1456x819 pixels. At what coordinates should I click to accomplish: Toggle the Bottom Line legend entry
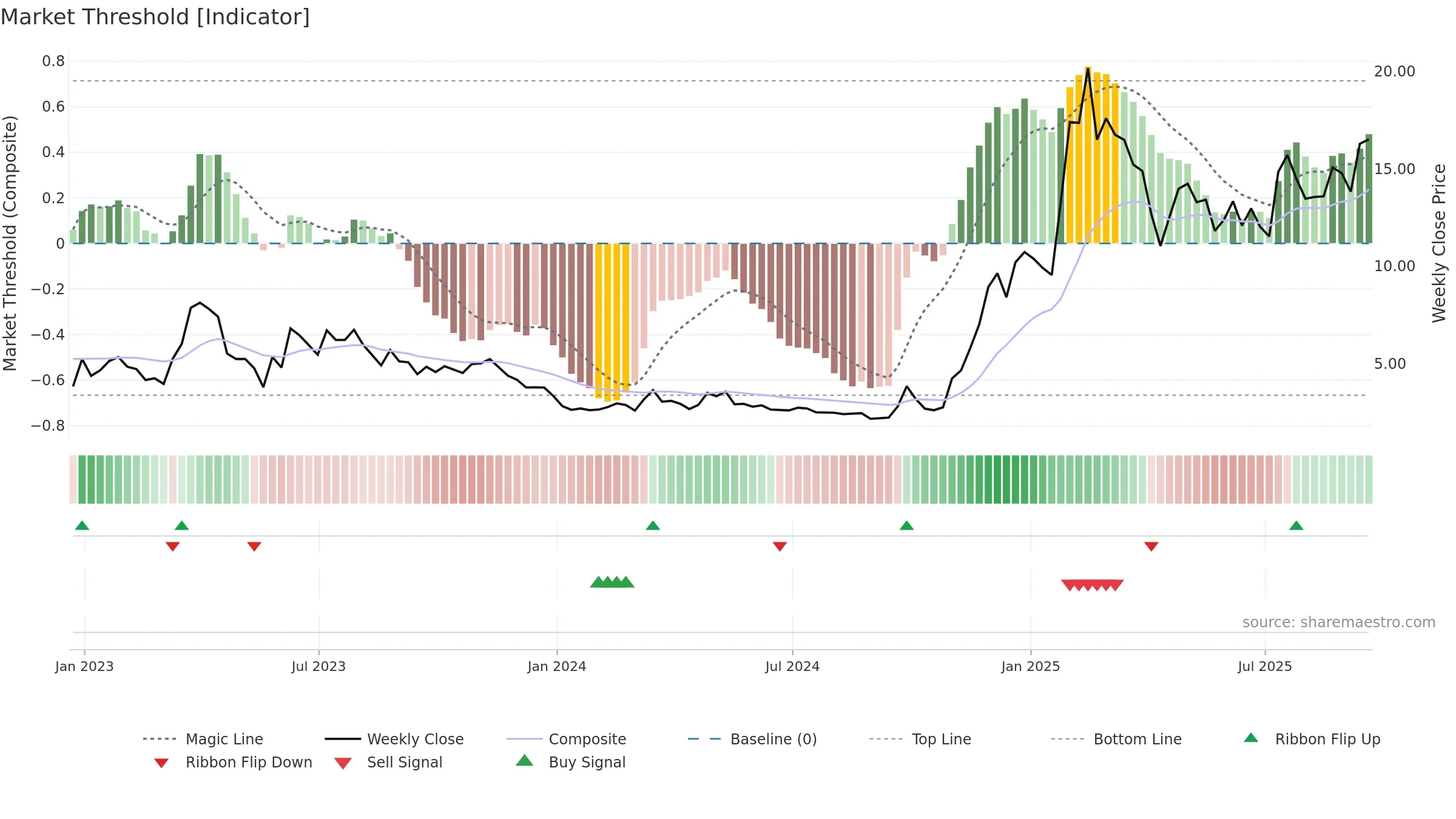(1116, 739)
